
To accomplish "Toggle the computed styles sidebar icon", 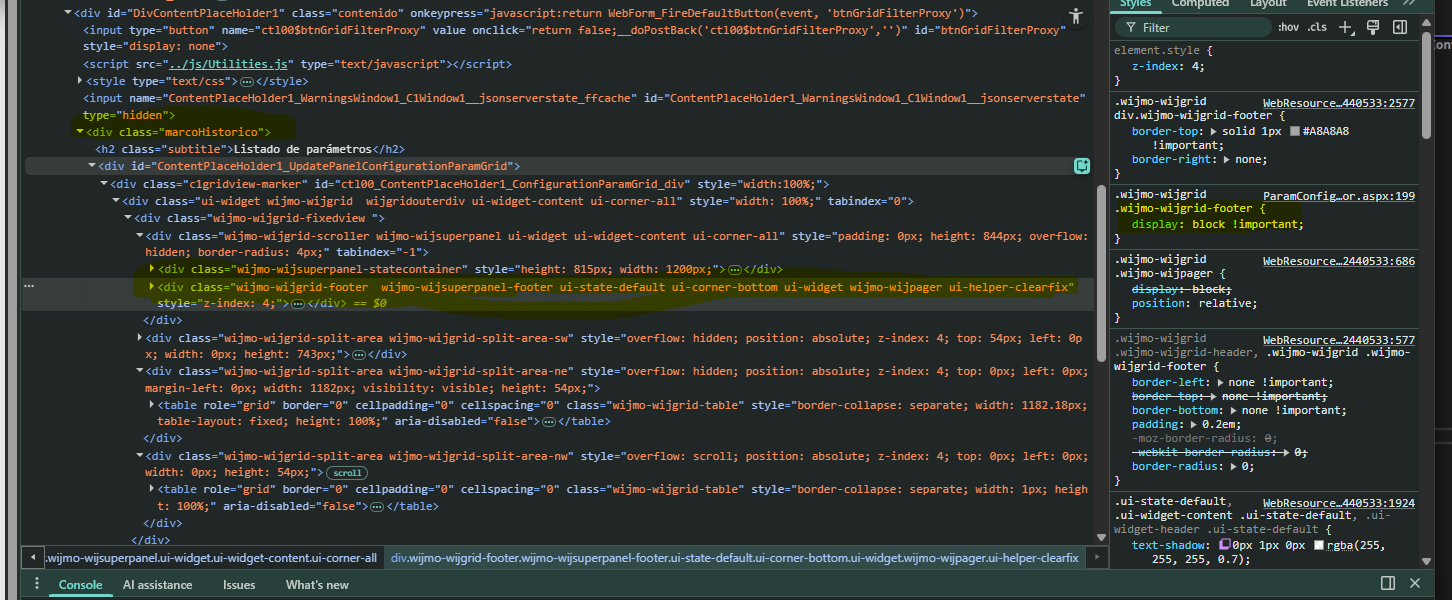I will point(1400,27).
